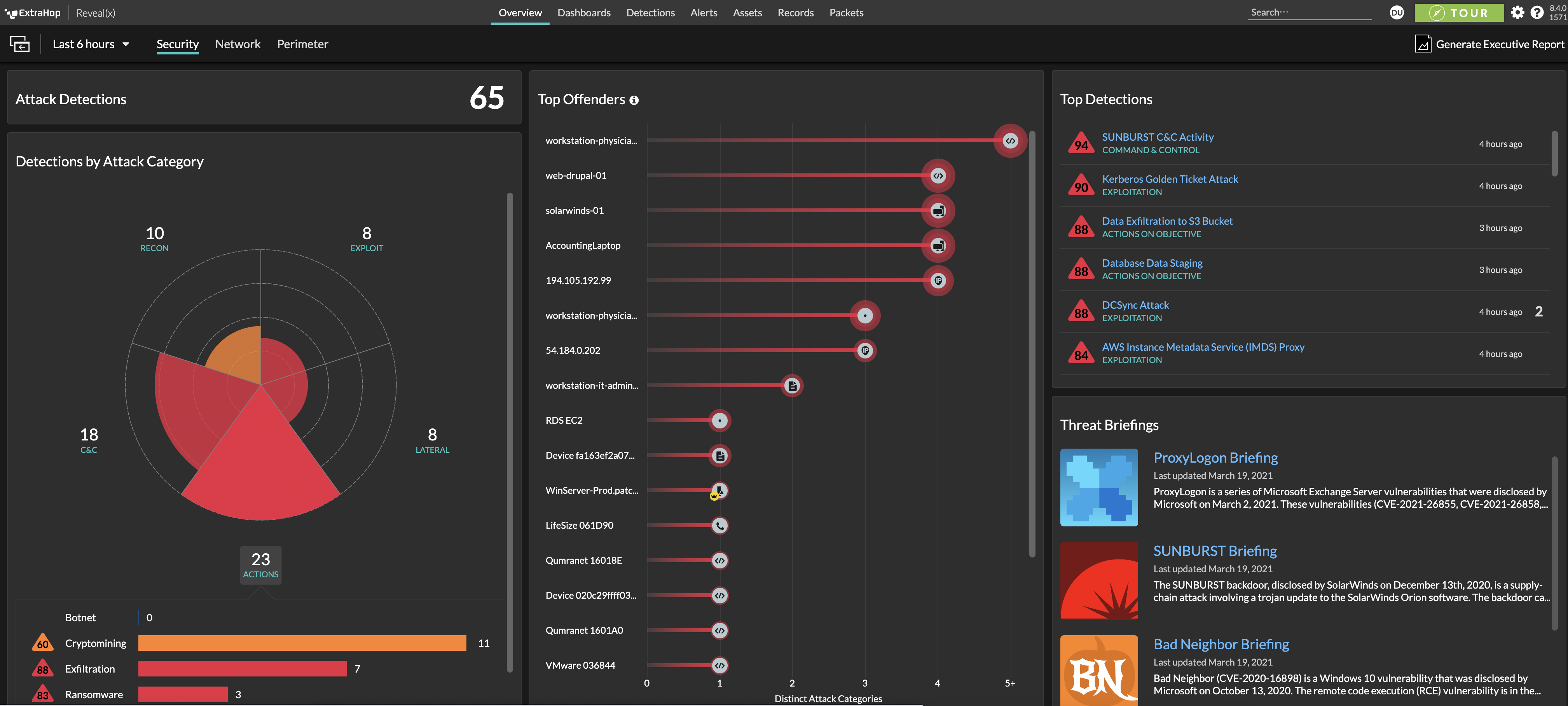This screenshot has width=1568, height=706.
Task: Click the WinServer-Prod marker icon
Action: click(719, 491)
